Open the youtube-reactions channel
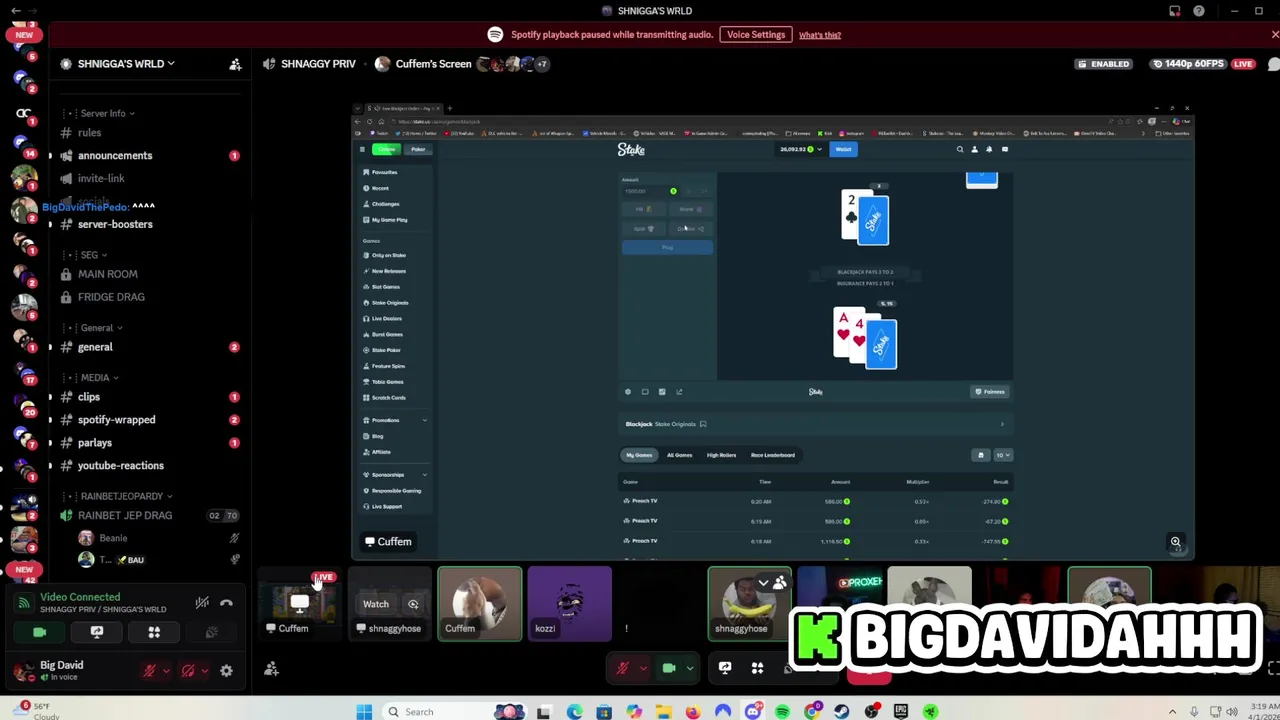Screen dimensions: 1280x720 coord(120,466)
